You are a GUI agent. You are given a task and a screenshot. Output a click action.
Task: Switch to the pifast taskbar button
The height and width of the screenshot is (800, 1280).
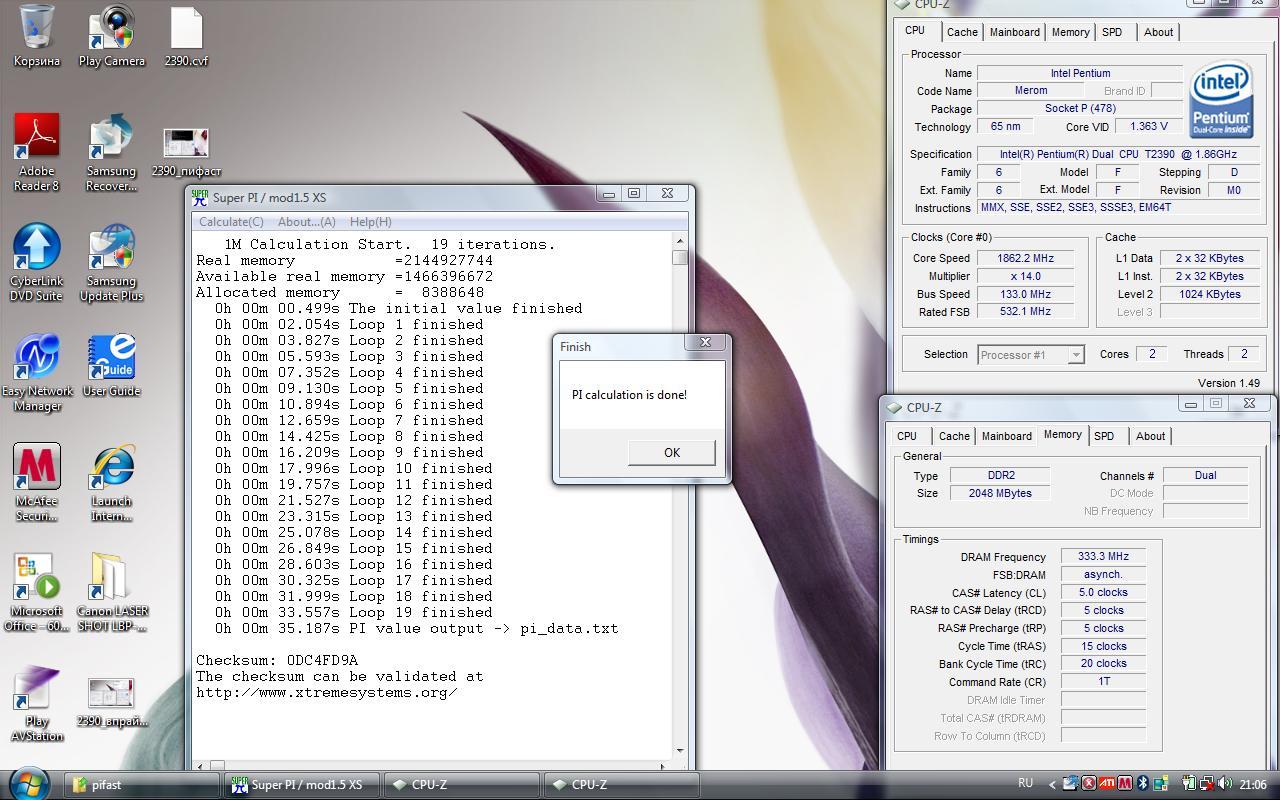pos(143,785)
